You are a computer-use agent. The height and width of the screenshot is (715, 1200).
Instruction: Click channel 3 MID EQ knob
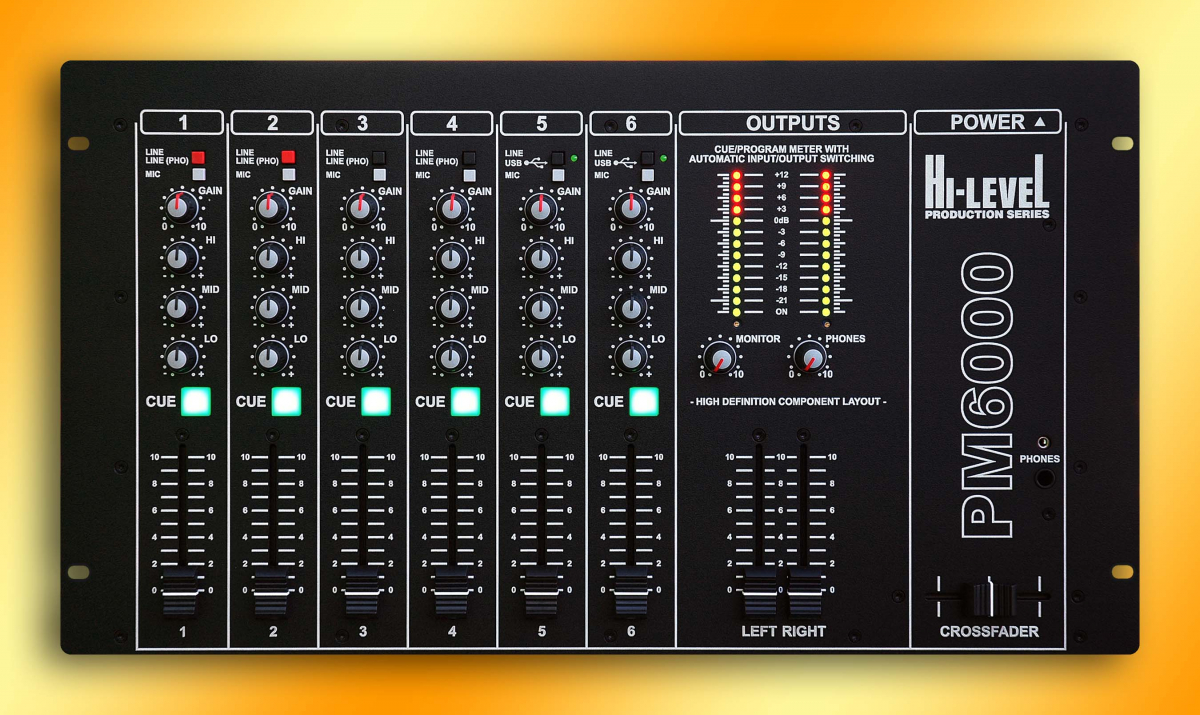(x=362, y=307)
